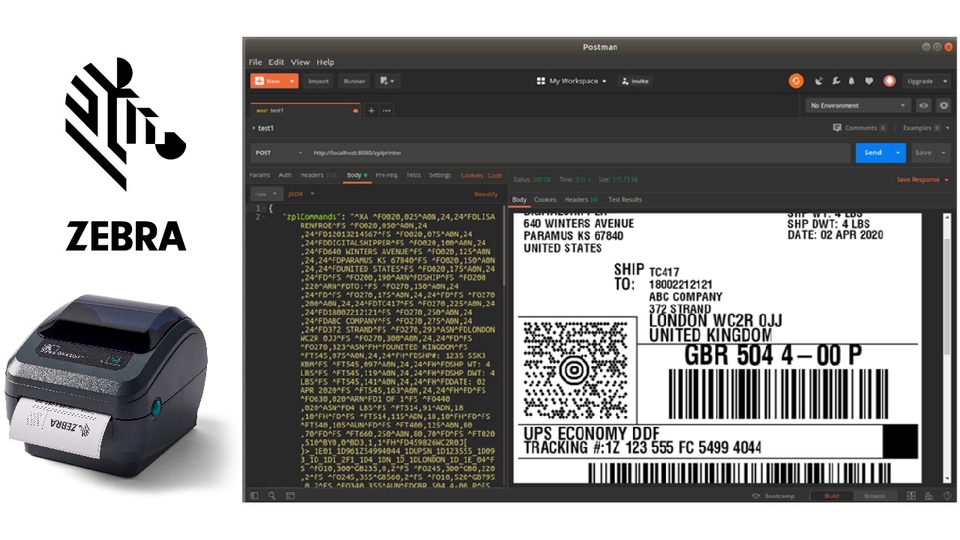Open the JSON format dropdown
The width and height of the screenshot is (960, 540).
pos(301,194)
